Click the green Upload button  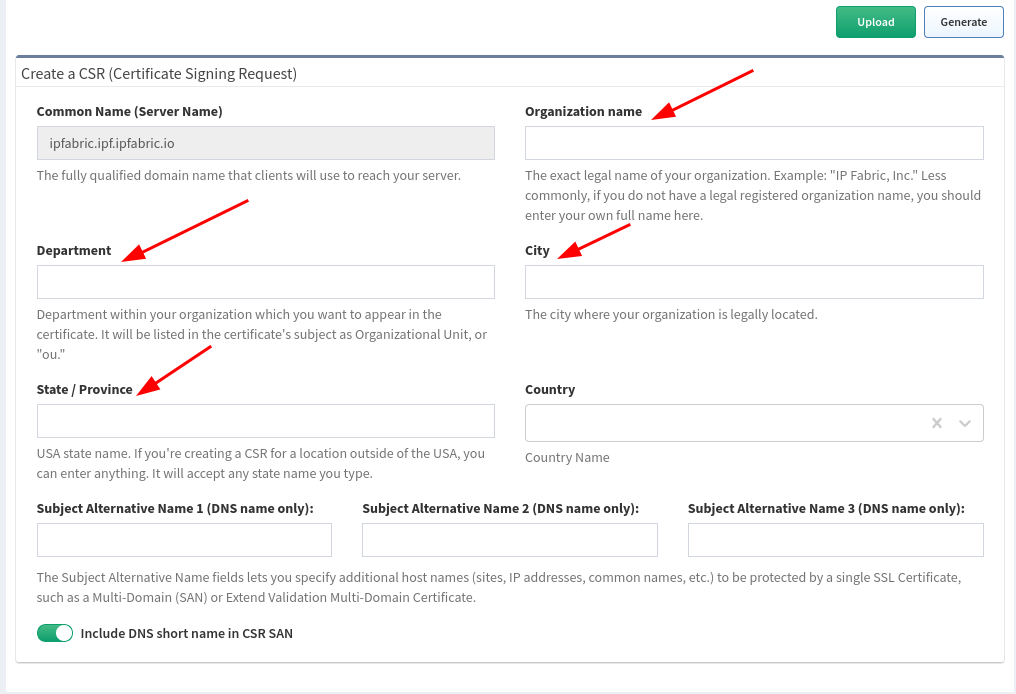[x=875, y=22]
